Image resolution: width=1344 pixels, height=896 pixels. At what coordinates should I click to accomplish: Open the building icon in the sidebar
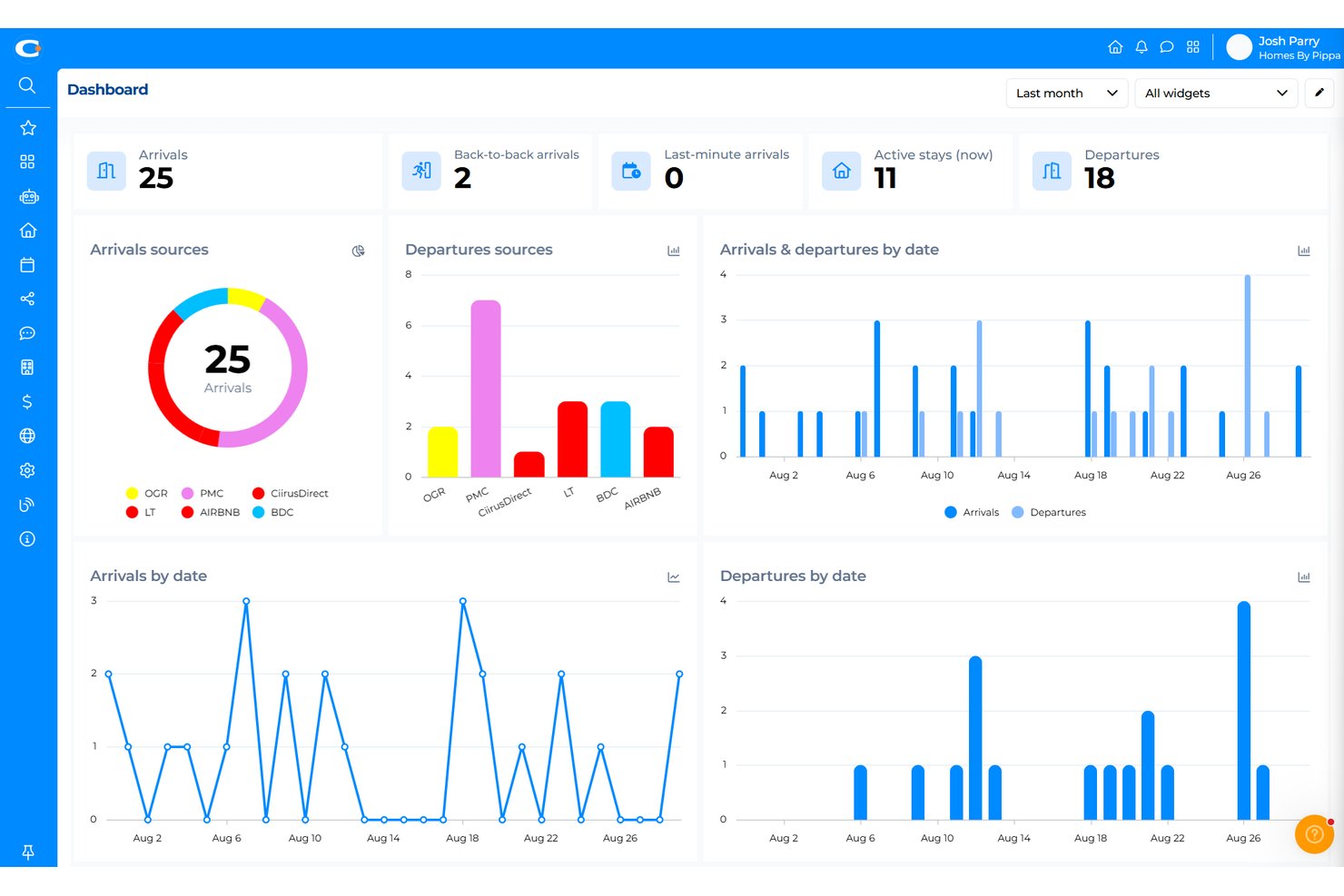coord(27,368)
